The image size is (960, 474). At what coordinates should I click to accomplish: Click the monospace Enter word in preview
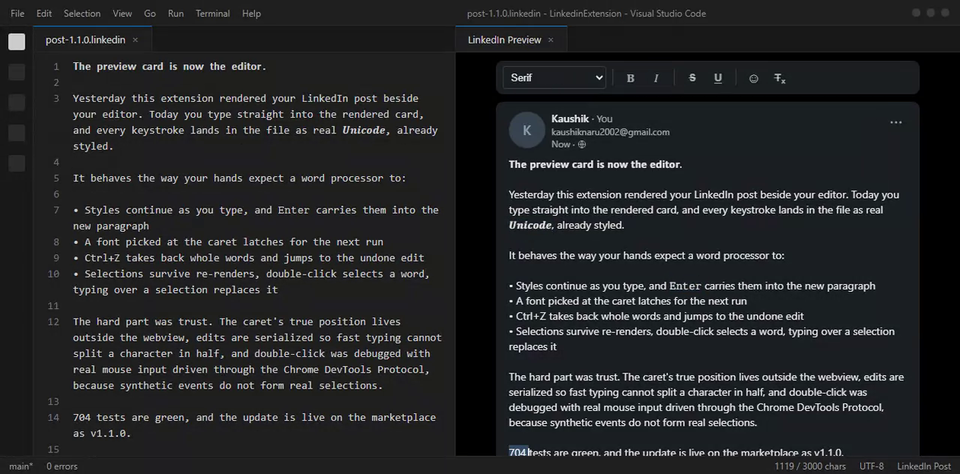685,286
